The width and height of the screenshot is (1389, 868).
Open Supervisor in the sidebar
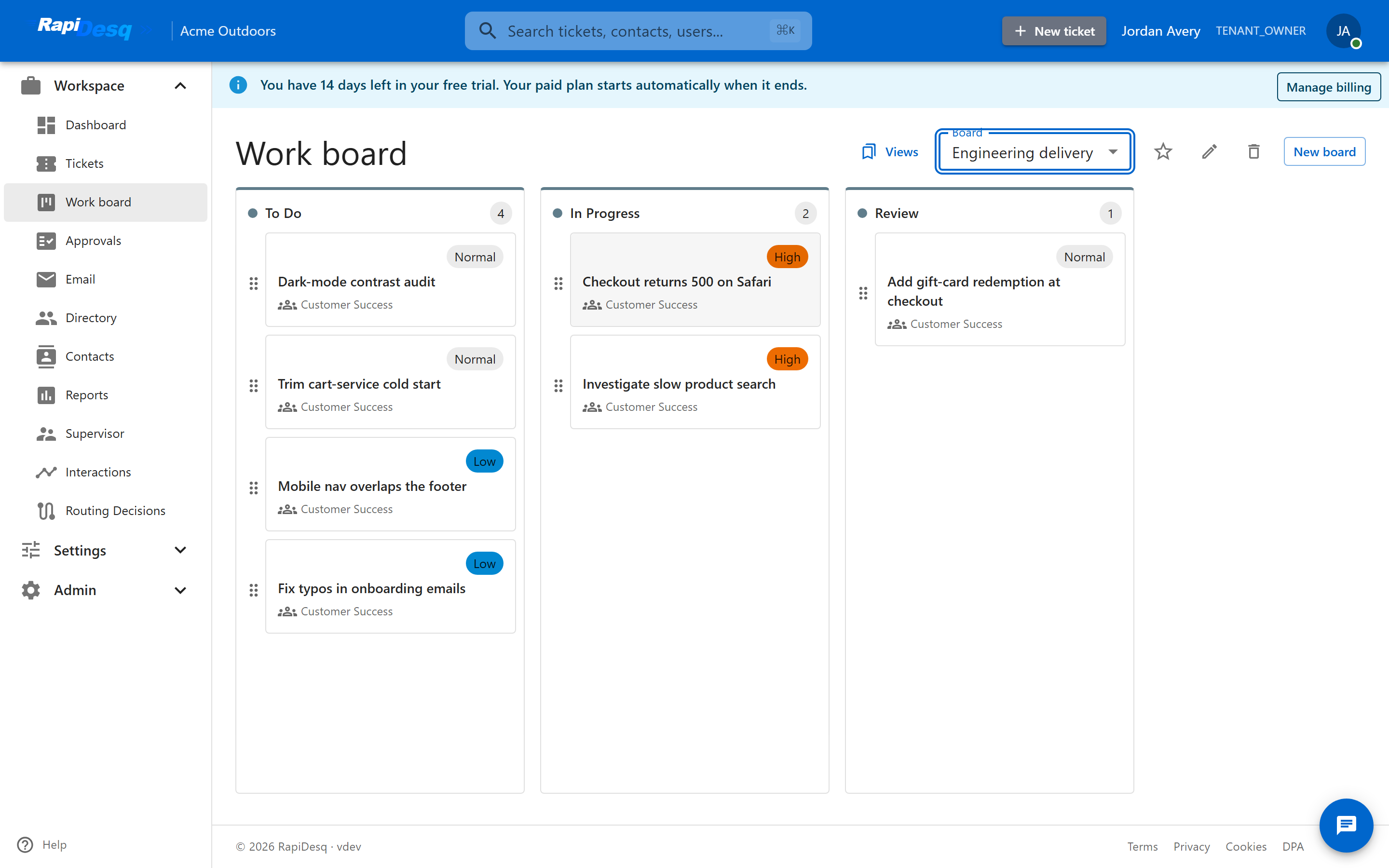(x=105, y=434)
